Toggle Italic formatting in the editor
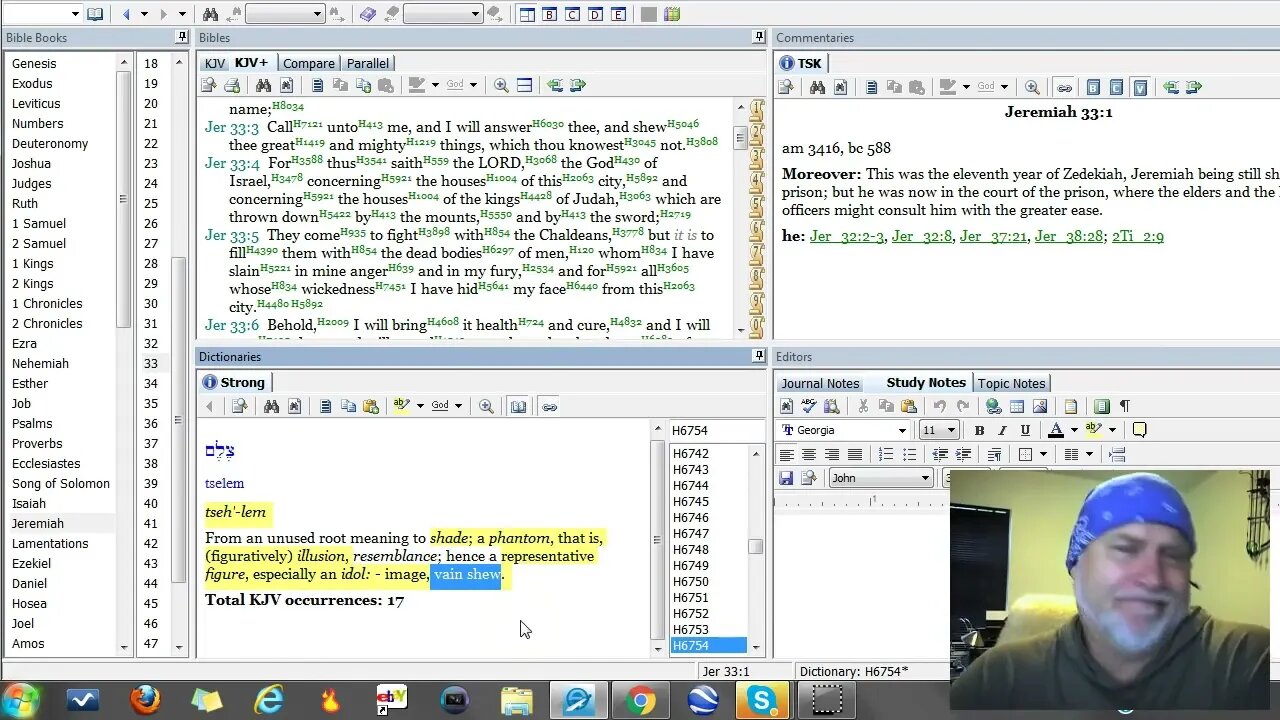 coord(1002,430)
